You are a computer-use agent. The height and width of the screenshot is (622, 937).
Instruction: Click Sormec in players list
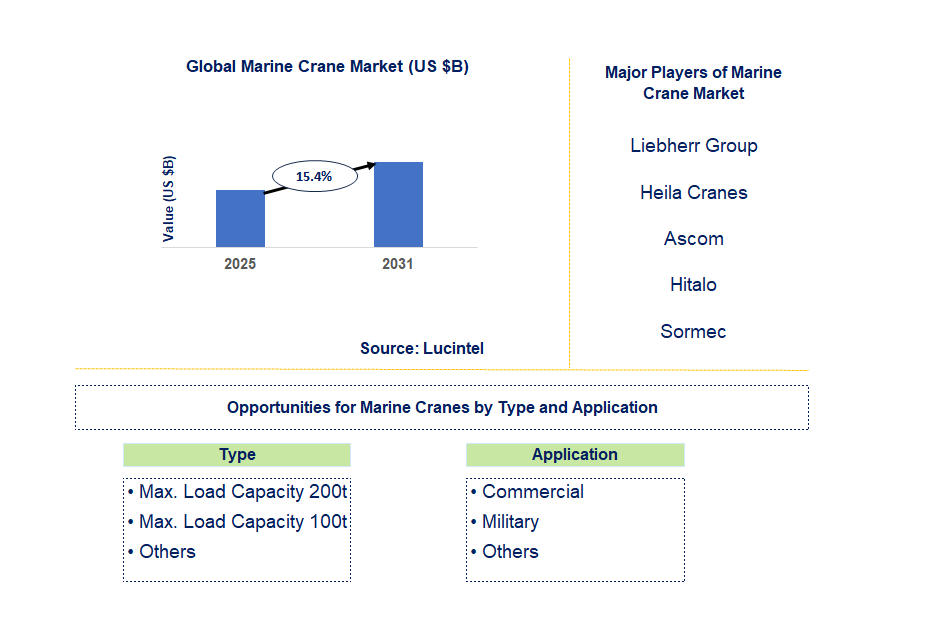[x=693, y=331]
